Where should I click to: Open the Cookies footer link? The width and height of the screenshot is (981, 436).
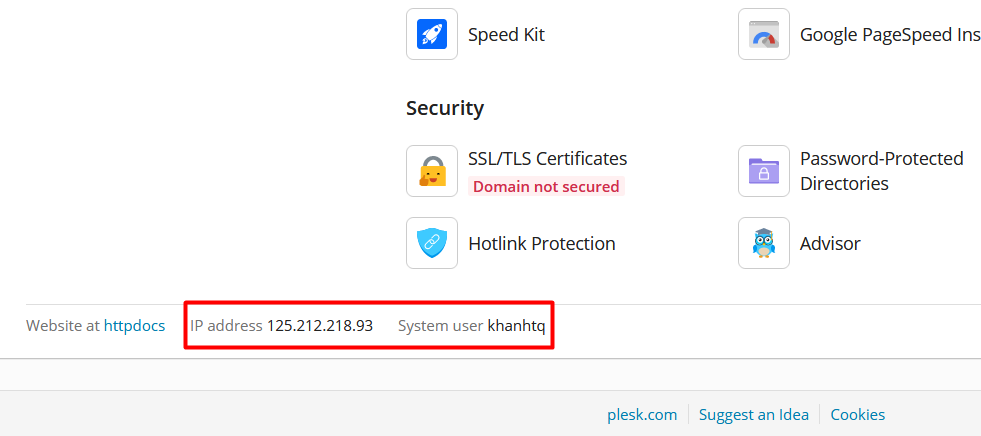point(857,414)
